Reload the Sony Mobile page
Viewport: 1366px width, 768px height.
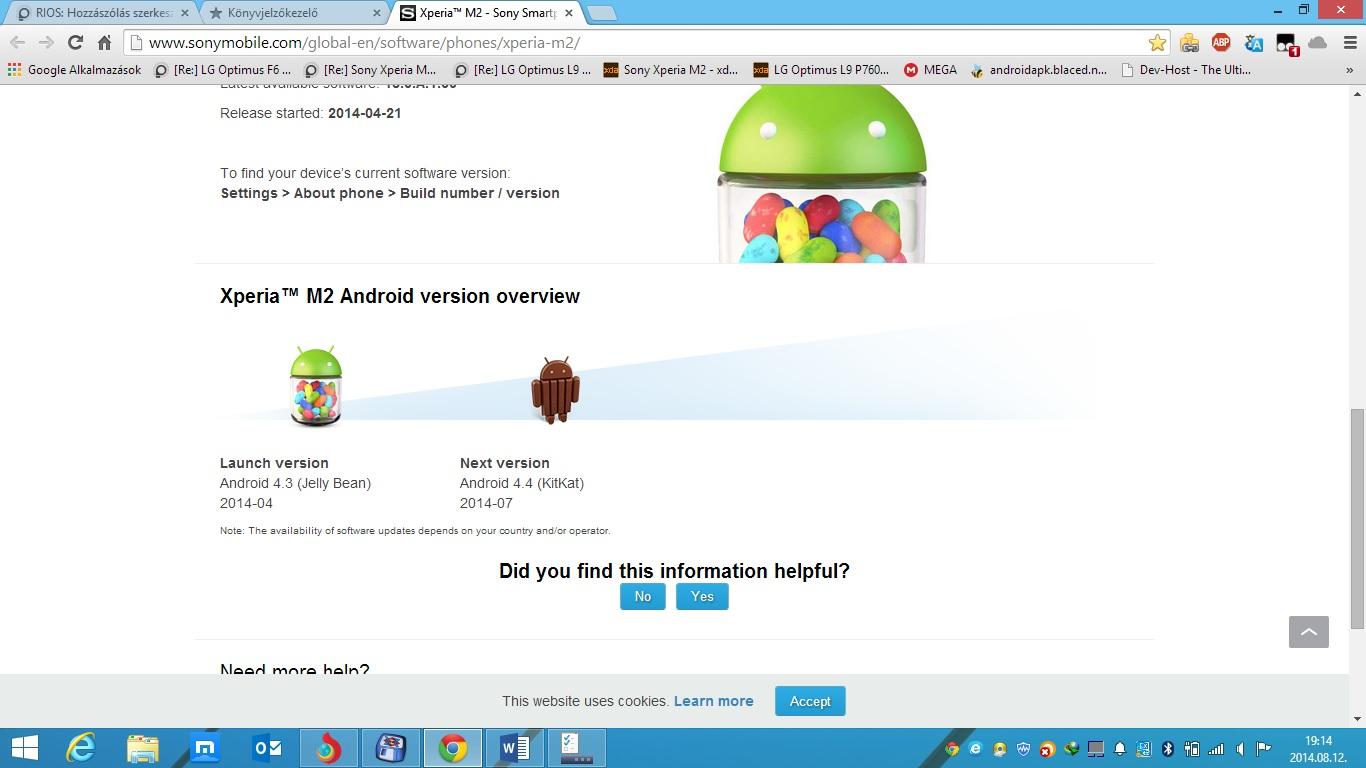[x=75, y=42]
